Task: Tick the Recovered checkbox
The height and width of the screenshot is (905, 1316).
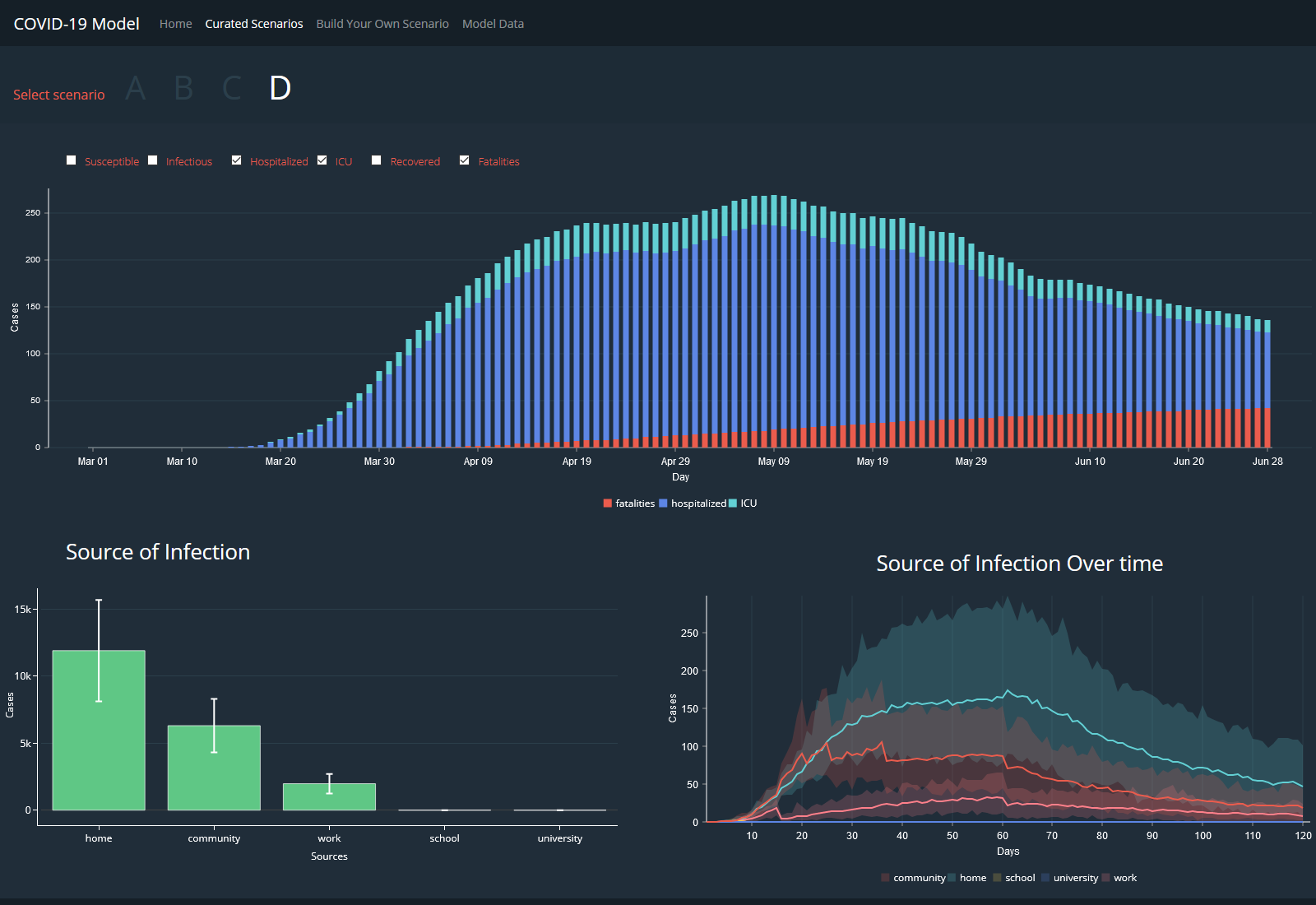Action: [x=377, y=160]
